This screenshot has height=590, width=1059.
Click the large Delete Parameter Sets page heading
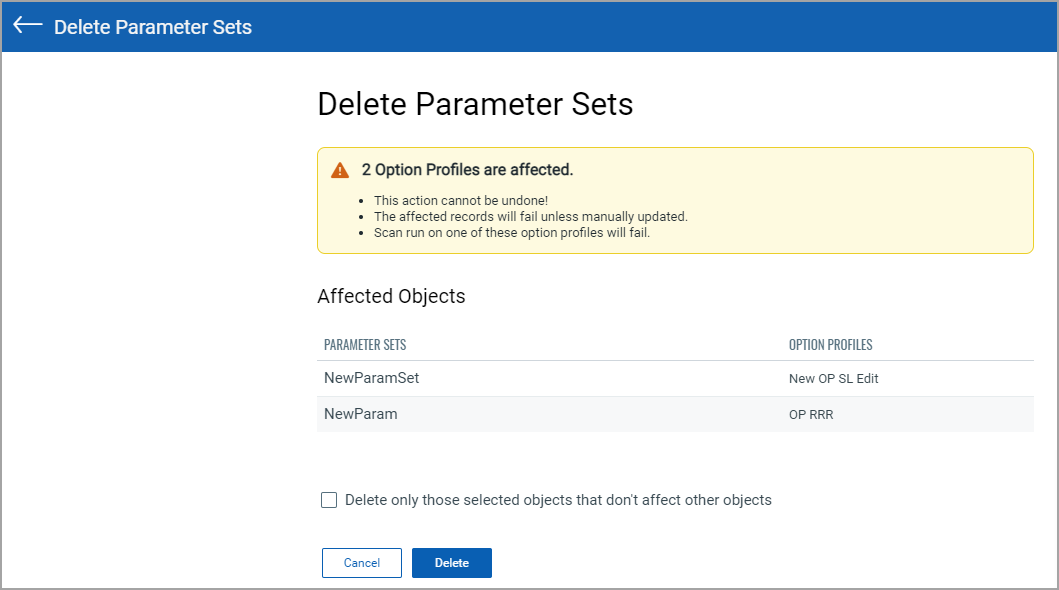coord(475,104)
